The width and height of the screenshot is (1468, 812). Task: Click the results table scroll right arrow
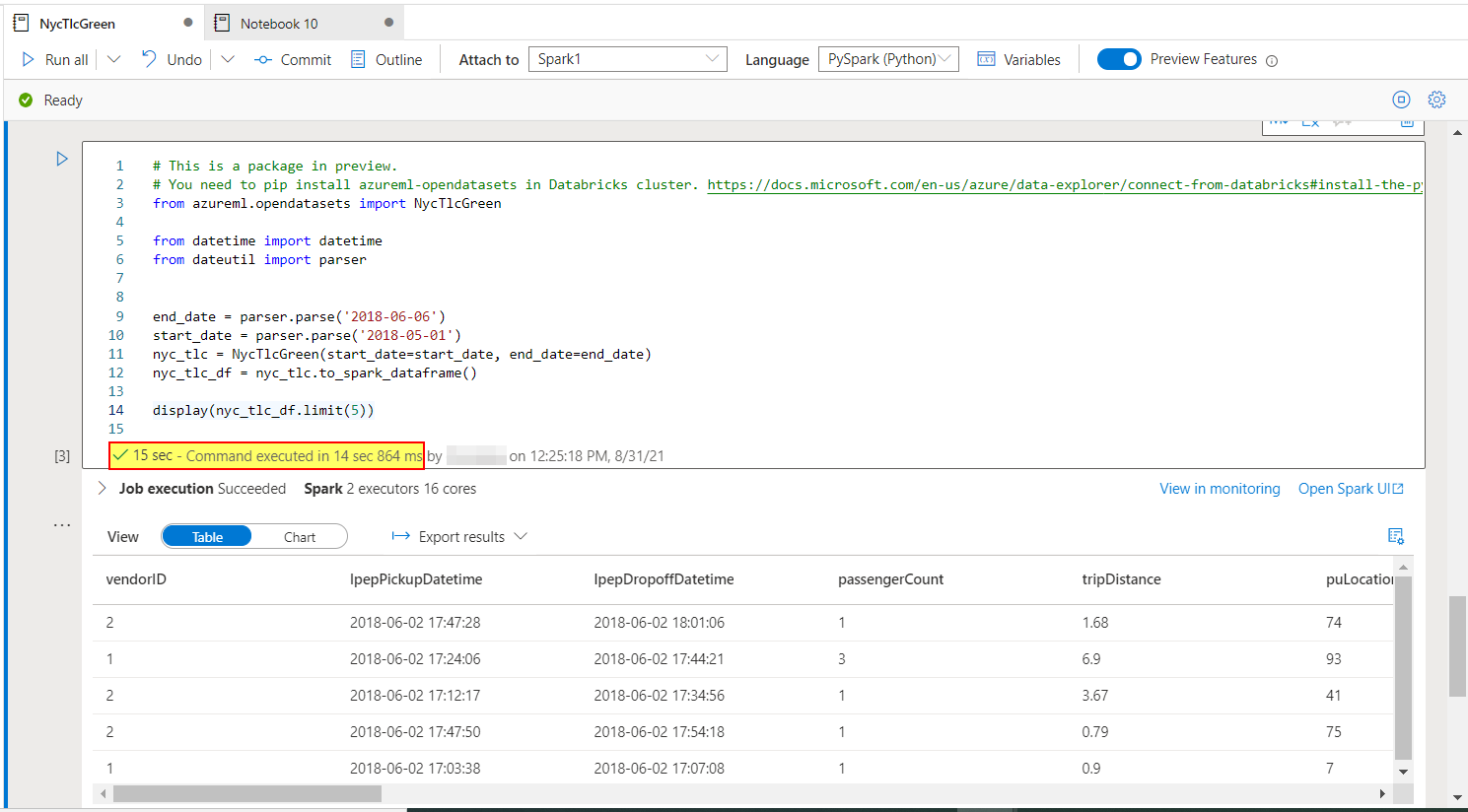(1382, 793)
